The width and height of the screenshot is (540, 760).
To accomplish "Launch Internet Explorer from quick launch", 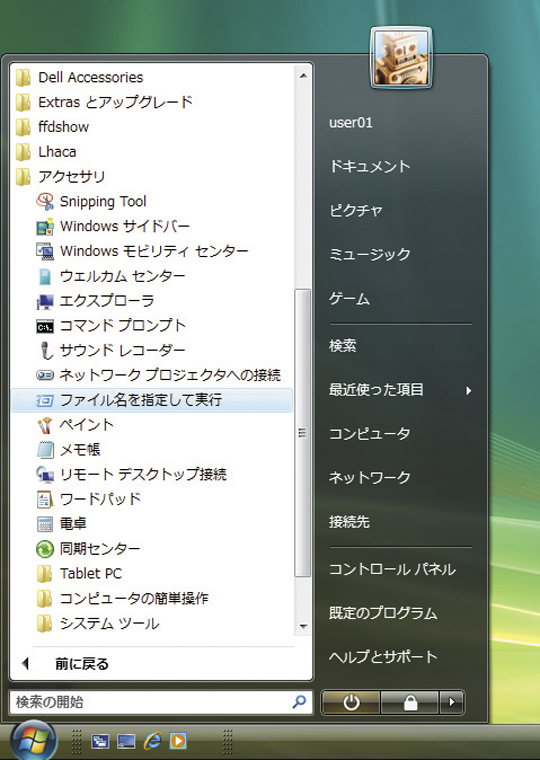I will (152, 741).
